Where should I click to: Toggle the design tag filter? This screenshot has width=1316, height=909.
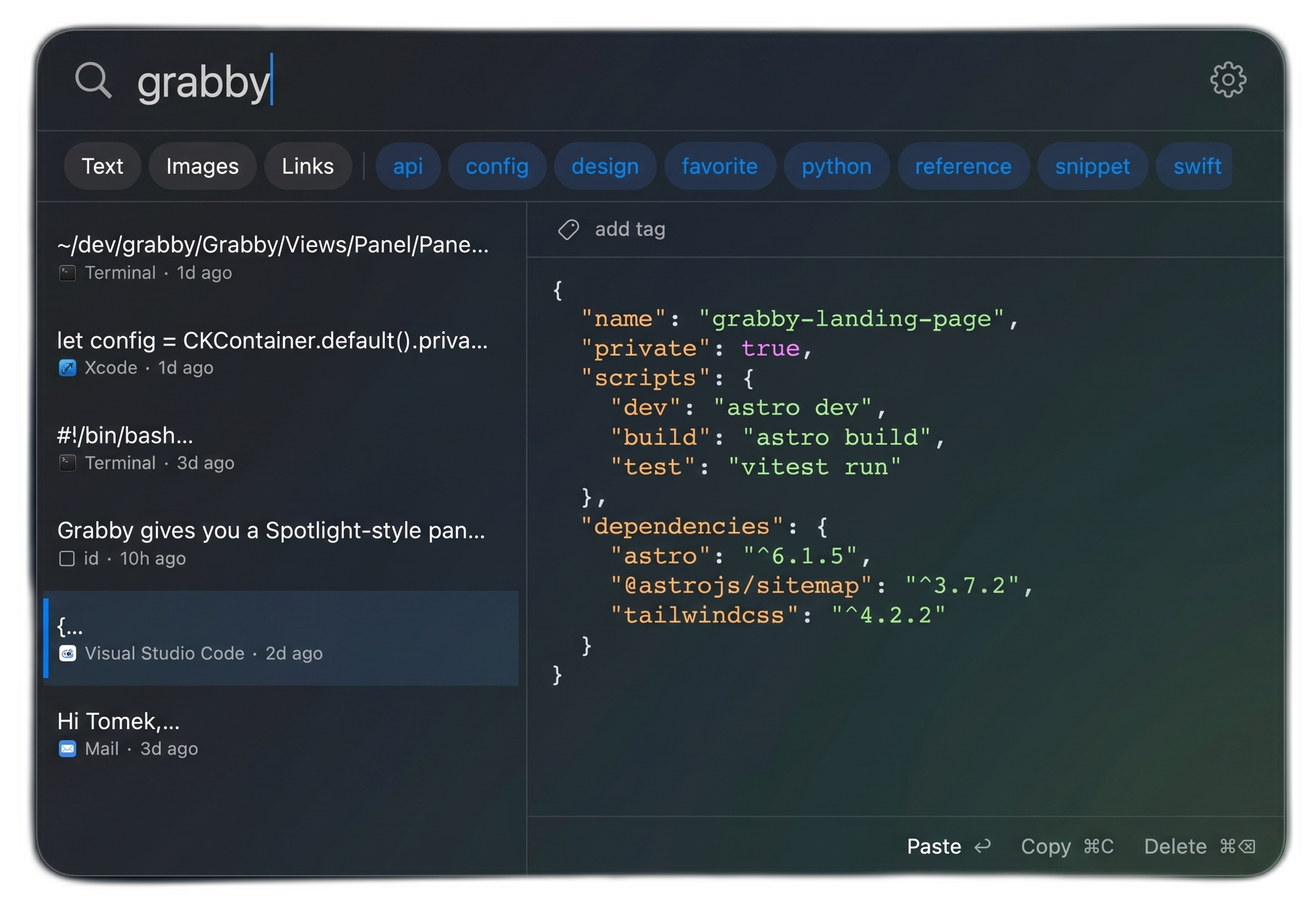tap(605, 166)
